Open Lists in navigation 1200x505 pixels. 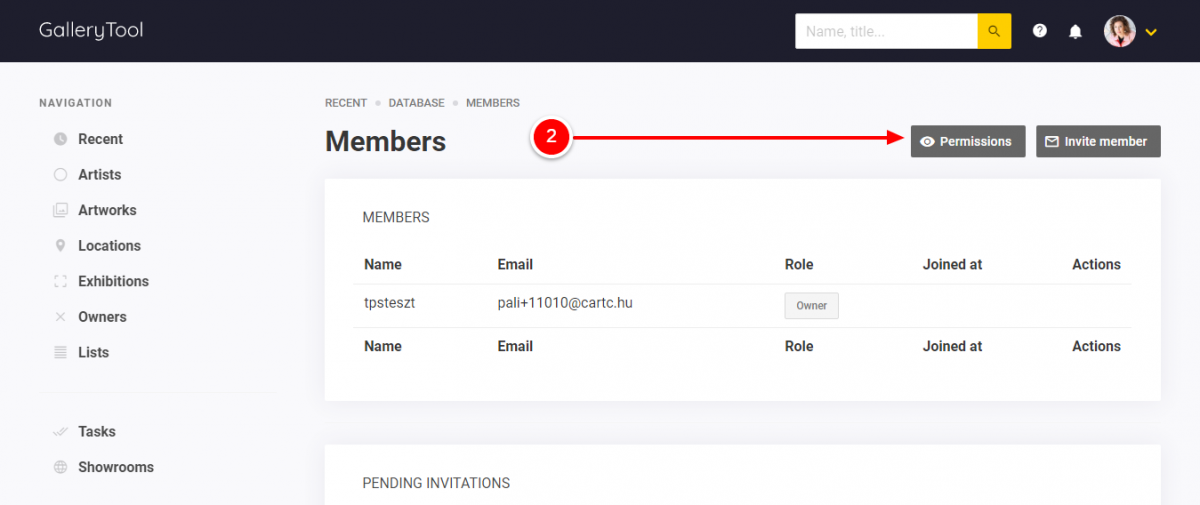point(94,352)
